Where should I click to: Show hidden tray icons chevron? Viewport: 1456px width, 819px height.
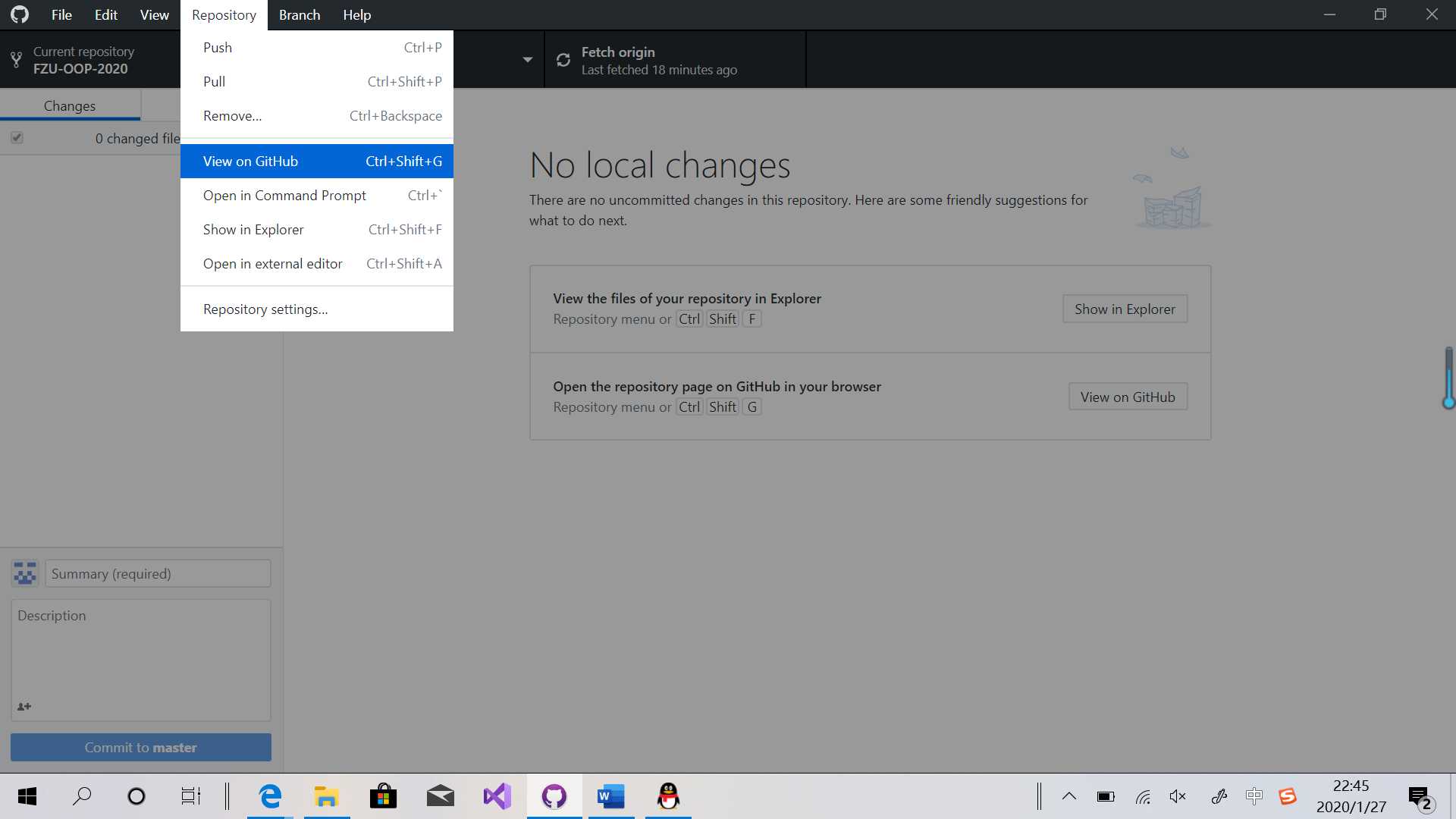[x=1069, y=796]
